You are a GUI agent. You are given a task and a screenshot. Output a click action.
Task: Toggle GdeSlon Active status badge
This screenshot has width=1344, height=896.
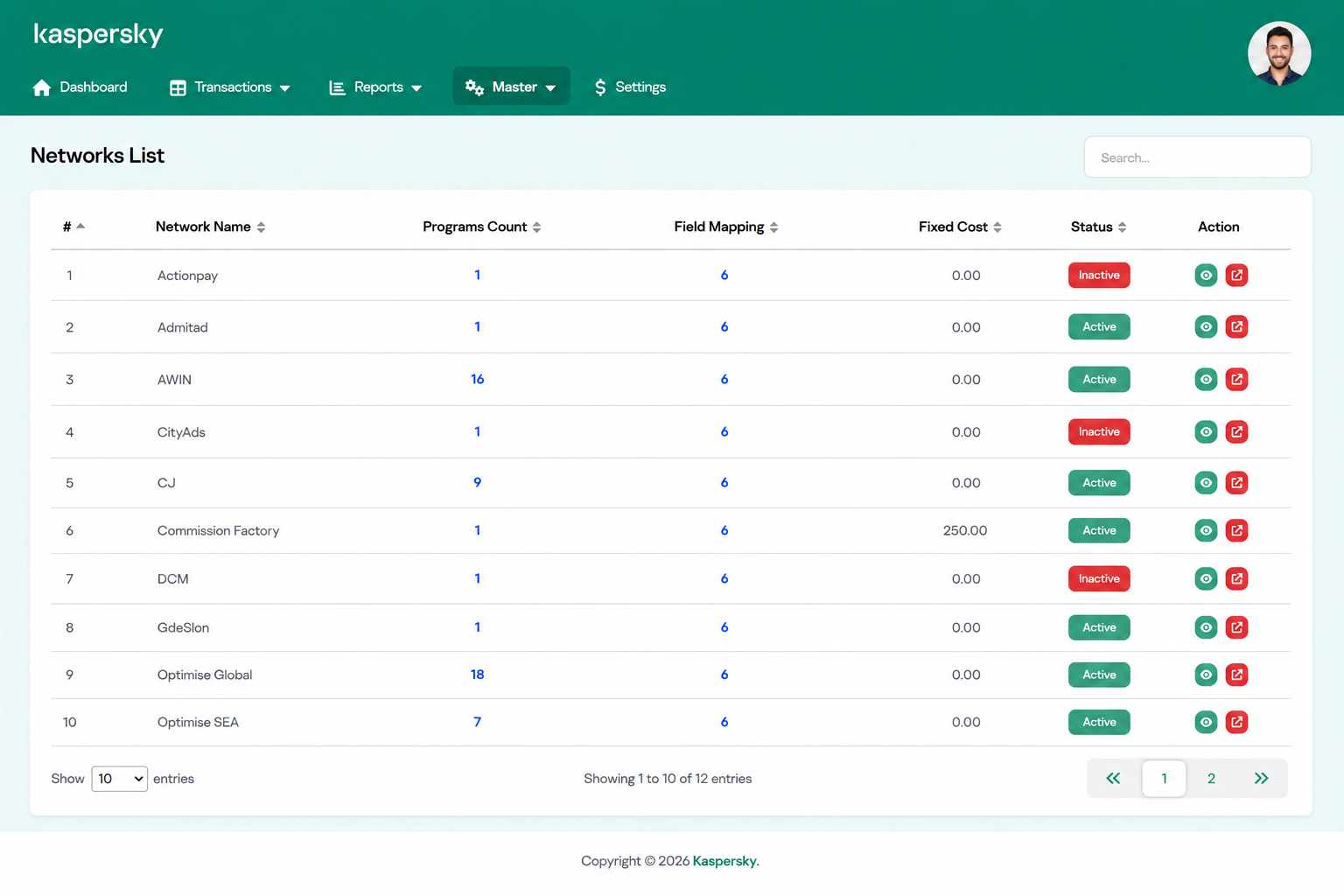coord(1099,627)
